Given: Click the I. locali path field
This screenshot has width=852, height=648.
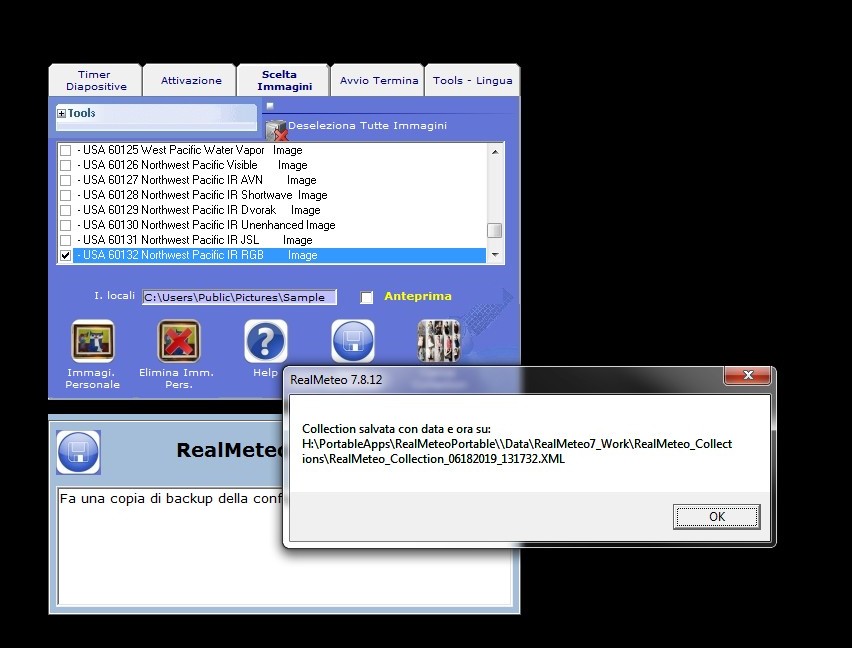Looking at the screenshot, I should click(240, 297).
